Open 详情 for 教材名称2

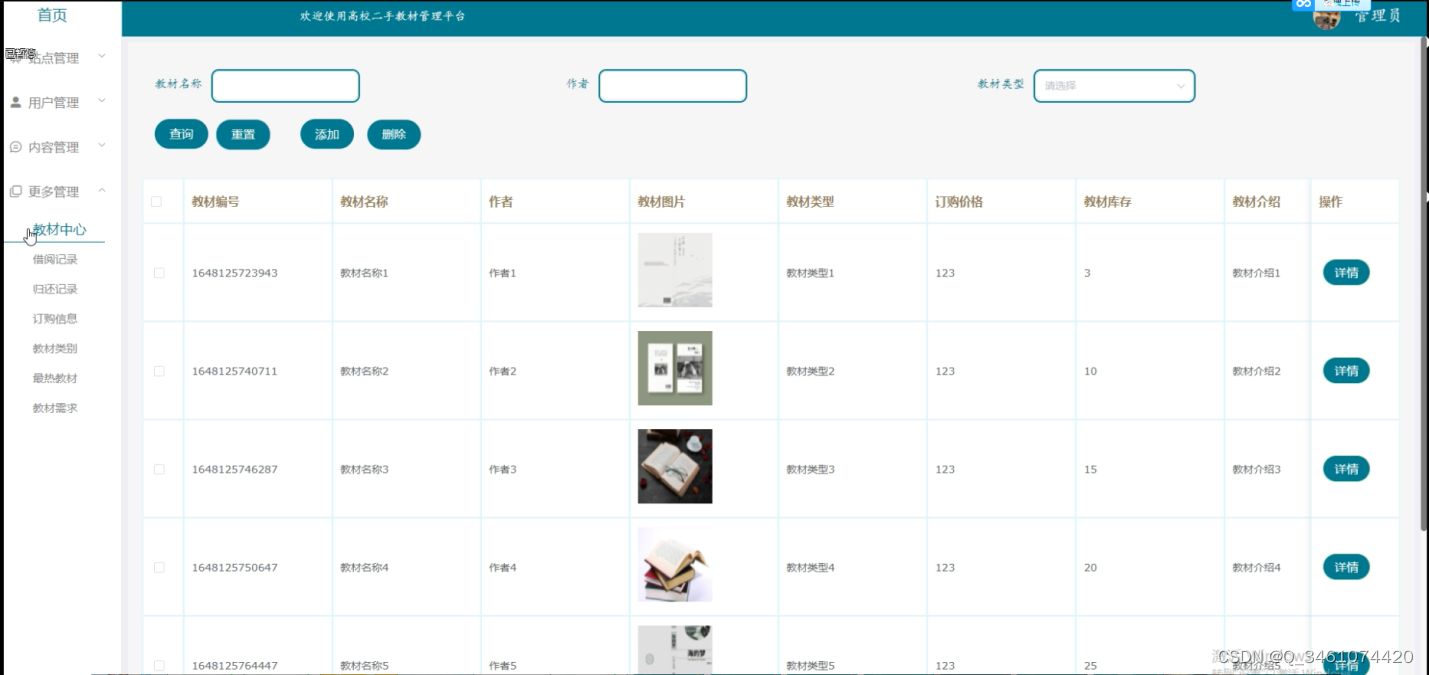tap(1346, 371)
